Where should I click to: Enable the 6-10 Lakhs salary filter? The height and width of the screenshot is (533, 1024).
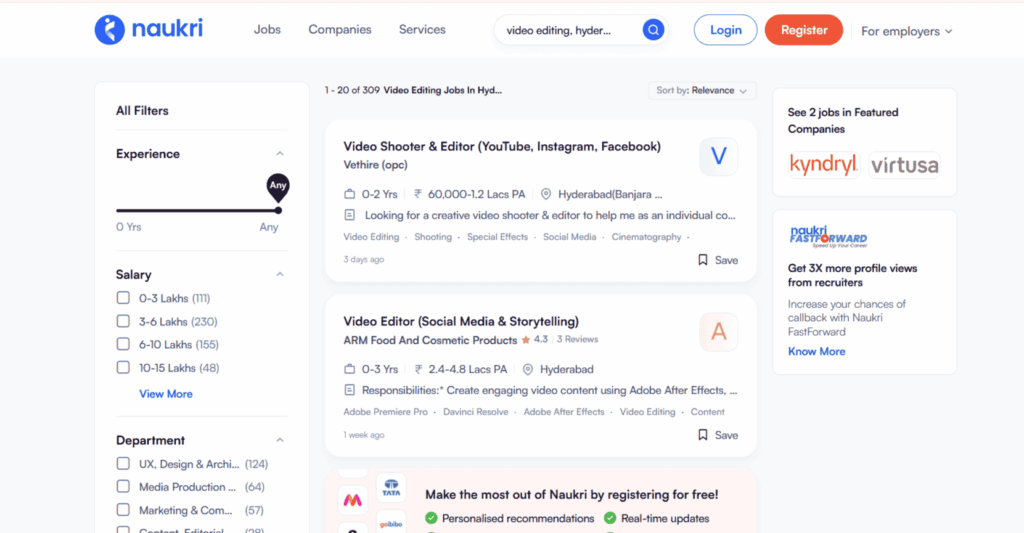123,344
